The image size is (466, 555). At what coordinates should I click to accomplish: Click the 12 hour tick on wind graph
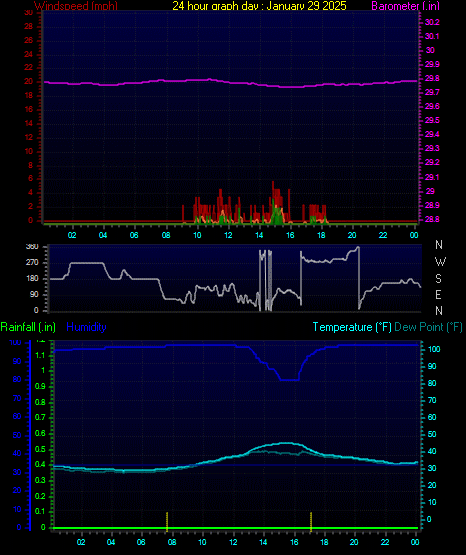228,235
